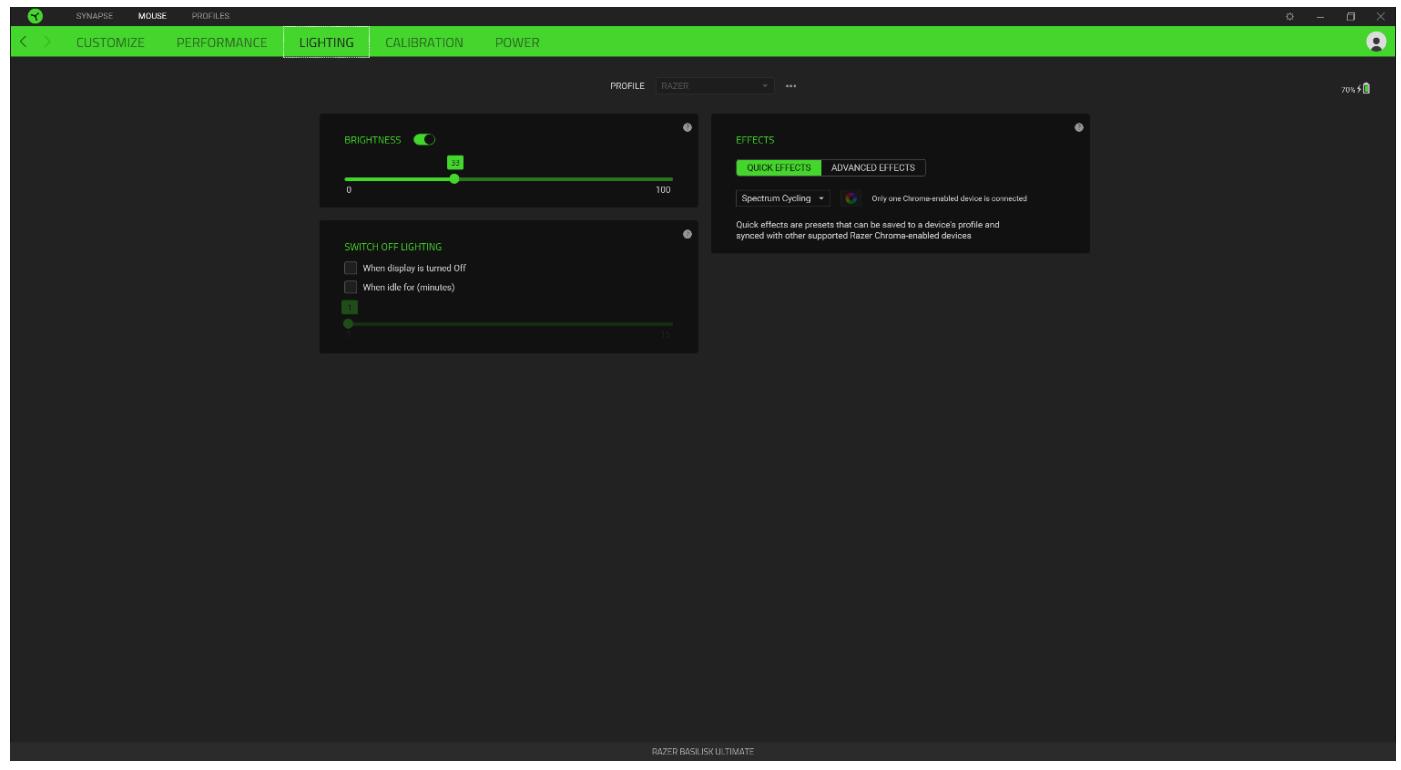Select the Mouse top menu
The image size is (1401, 770).
(x=152, y=16)
